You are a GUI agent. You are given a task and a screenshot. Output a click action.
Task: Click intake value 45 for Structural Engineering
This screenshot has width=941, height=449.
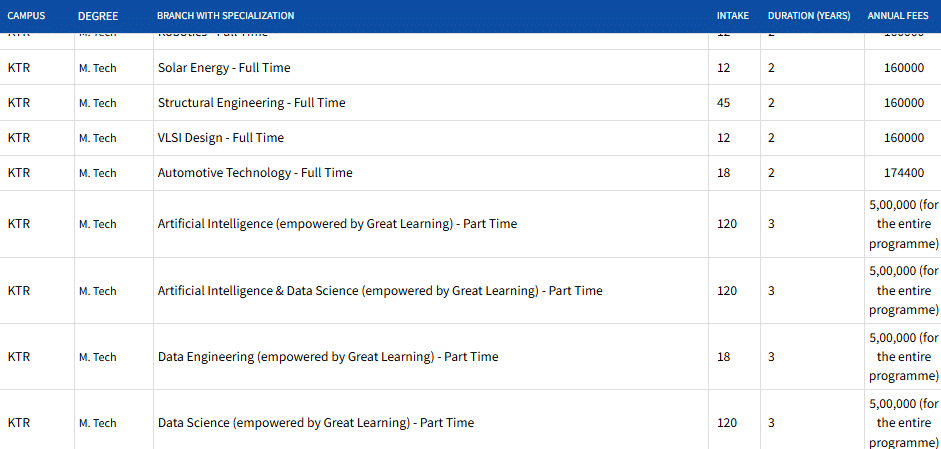(724, 103)
